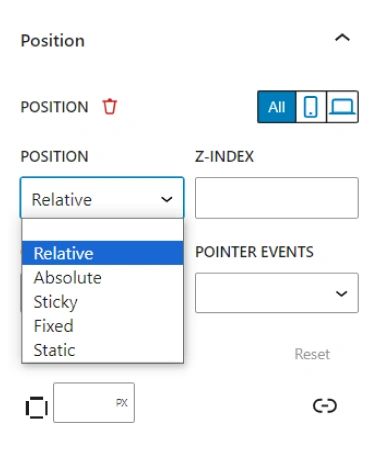Viewport: 380px width, 469px height.
Task: Click the link values chain icon
Action: point(325,405)
